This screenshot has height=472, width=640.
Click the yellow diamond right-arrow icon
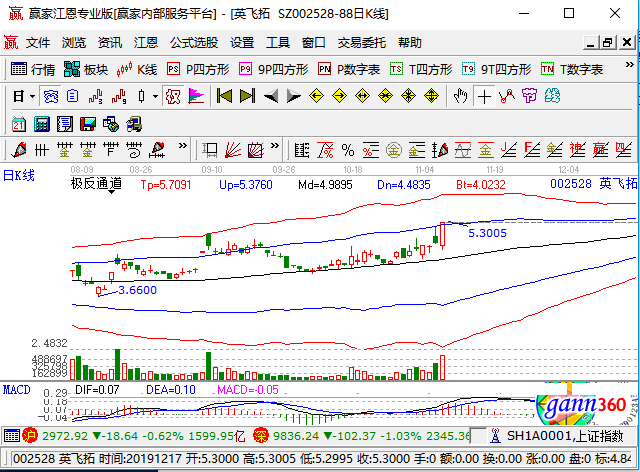[339, 96]
